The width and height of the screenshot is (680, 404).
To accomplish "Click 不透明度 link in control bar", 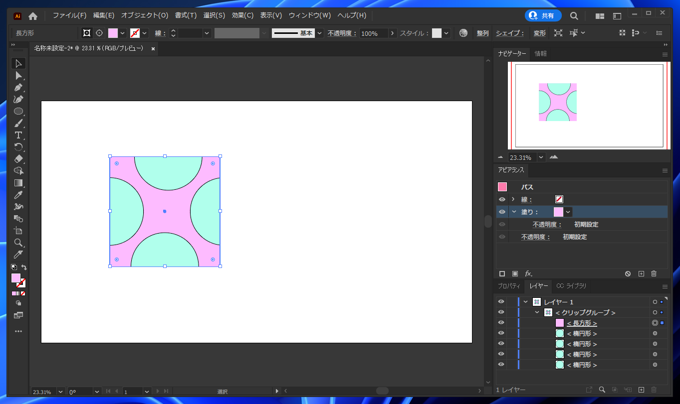I will (341, 33).
